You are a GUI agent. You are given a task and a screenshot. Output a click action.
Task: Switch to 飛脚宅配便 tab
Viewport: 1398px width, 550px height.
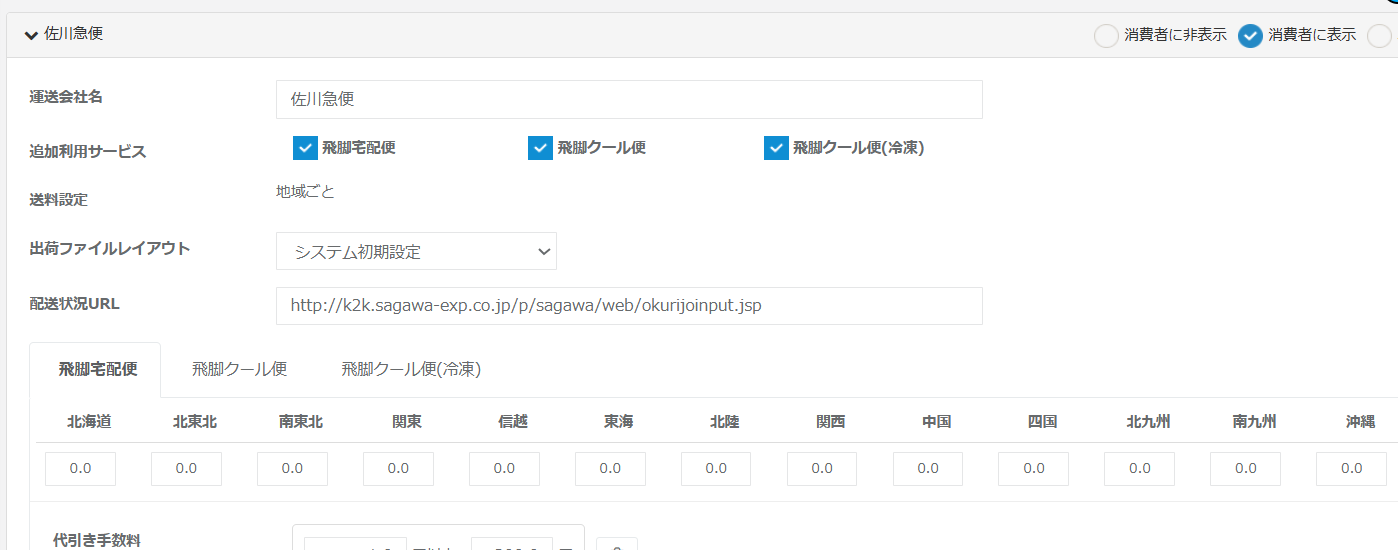point(97,369)
